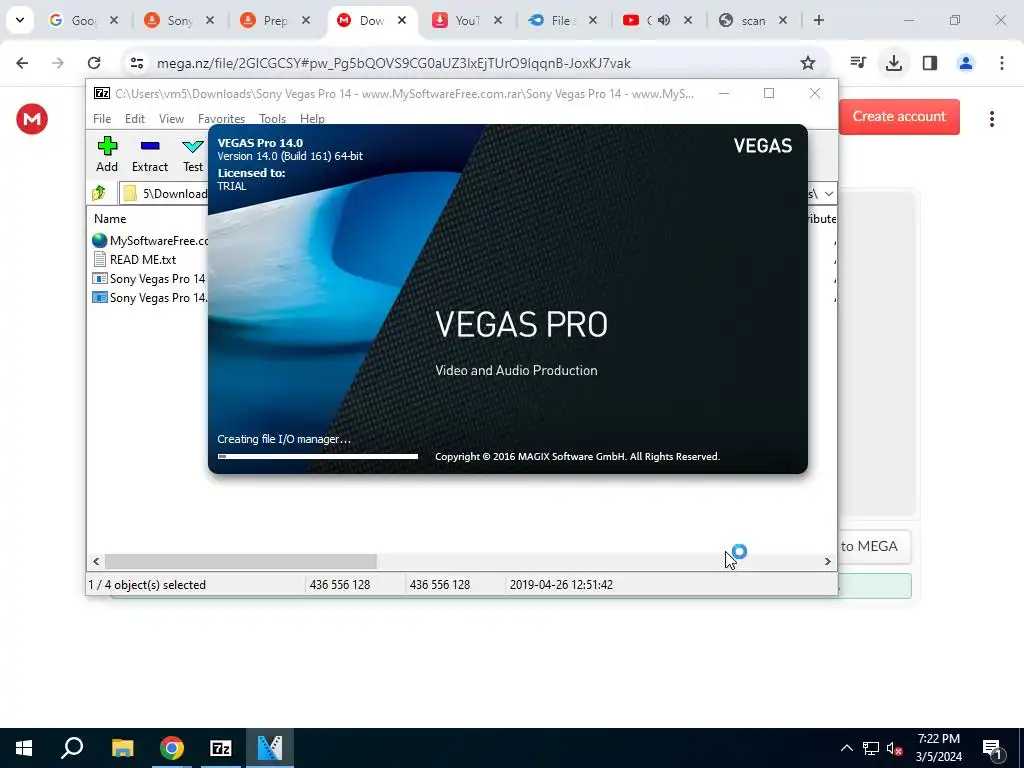Screen dimensions: 1024x768
Task: Switch to the YouT tab
Action: coord(467,21)
